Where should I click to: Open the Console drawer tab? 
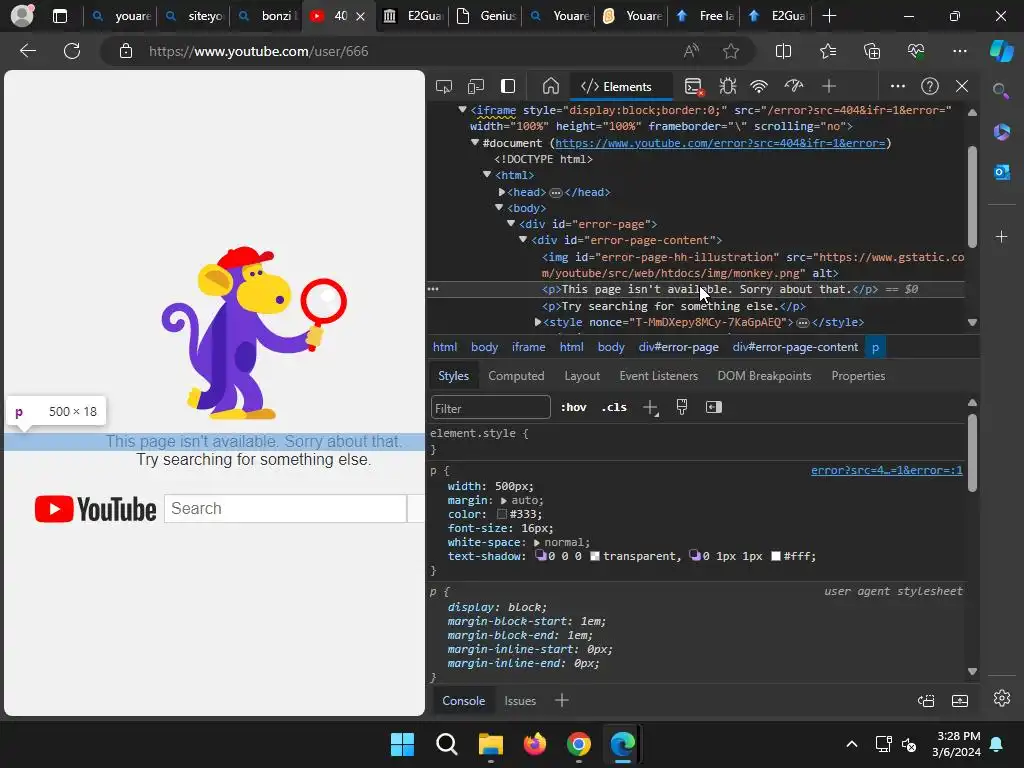coord(464,701)
